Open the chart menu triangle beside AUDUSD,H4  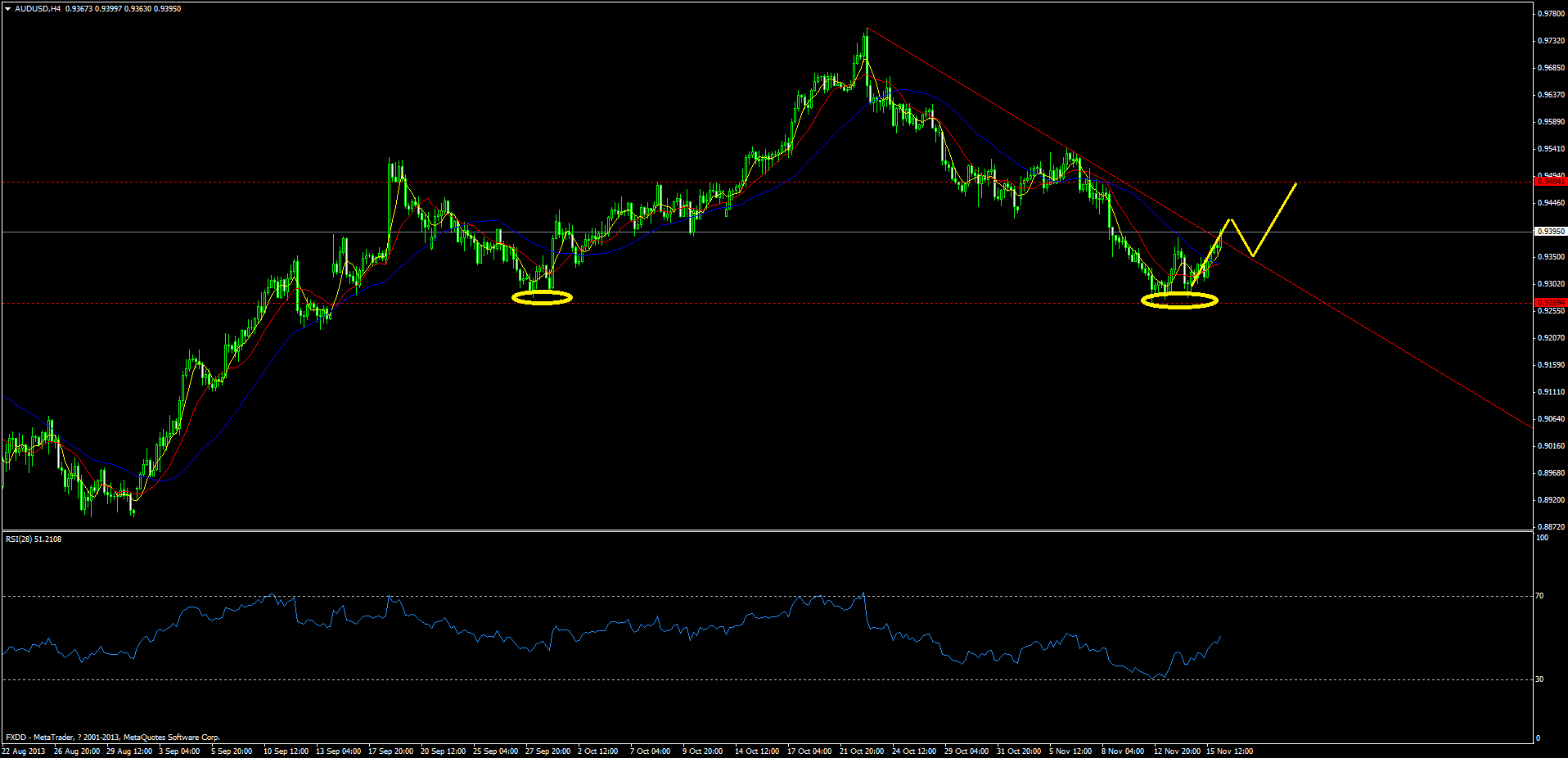coord(8,9)
